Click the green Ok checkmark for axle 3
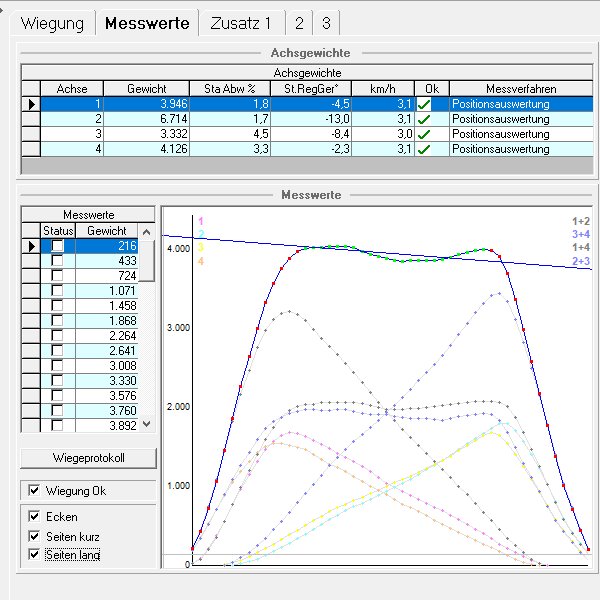 tap(424, 134)
